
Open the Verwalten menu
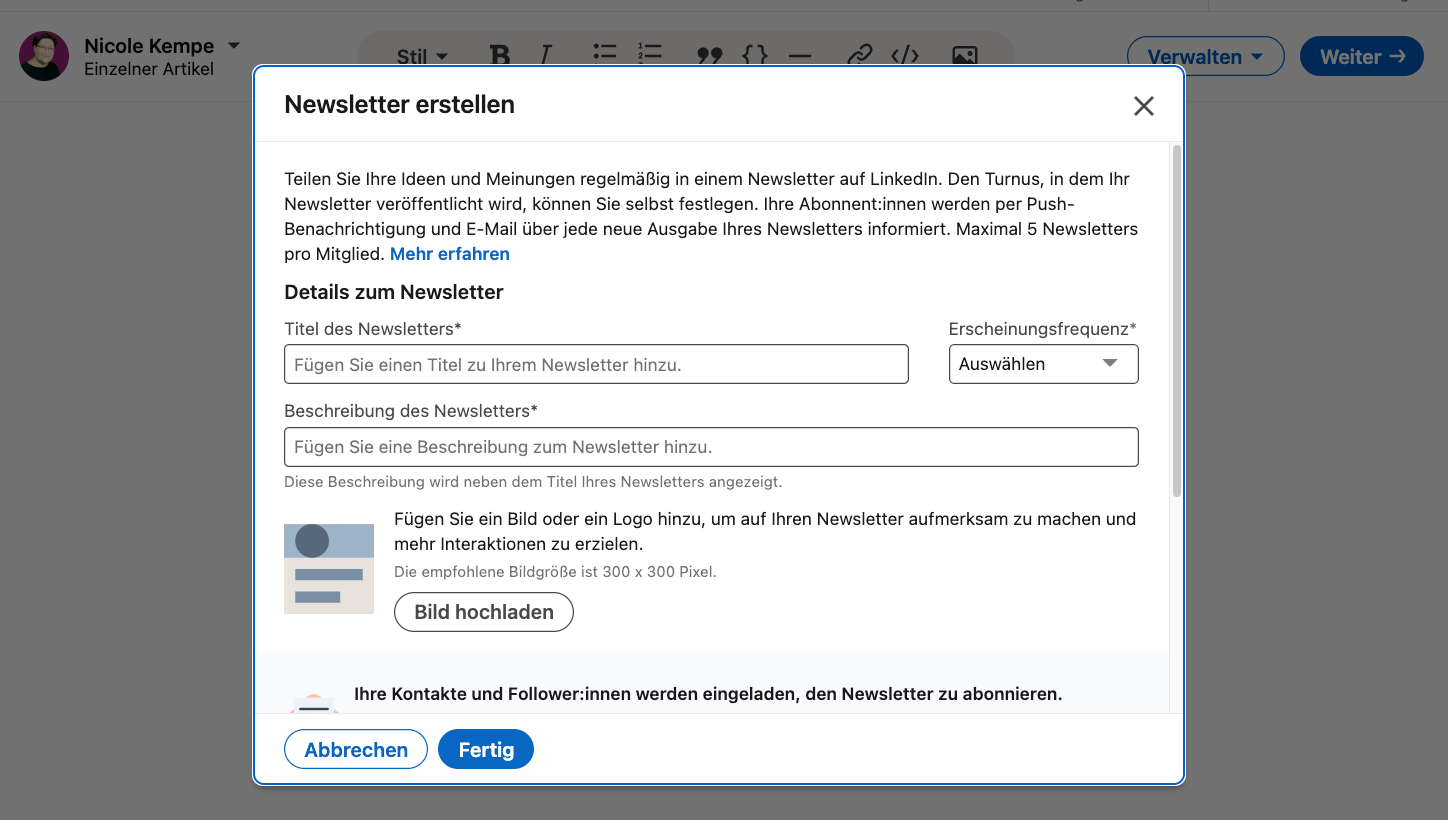coord(1205,56)
